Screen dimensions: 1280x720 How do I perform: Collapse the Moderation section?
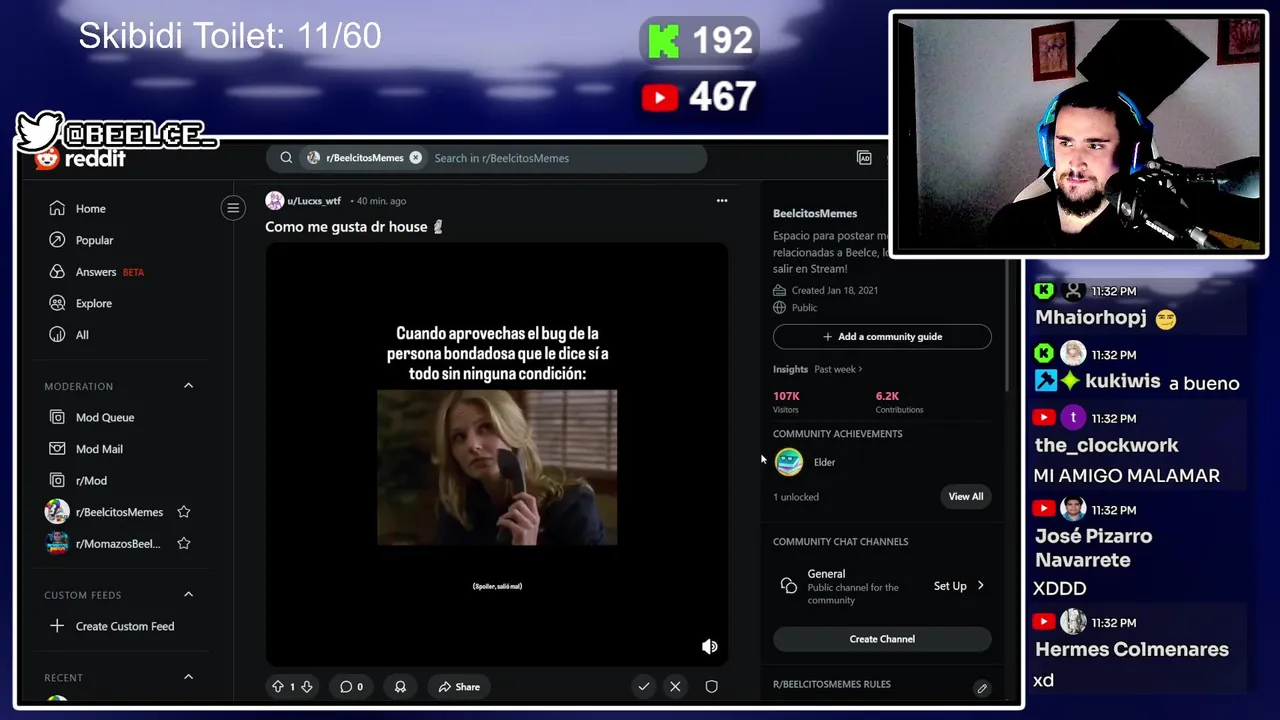[x=188, y=386]
